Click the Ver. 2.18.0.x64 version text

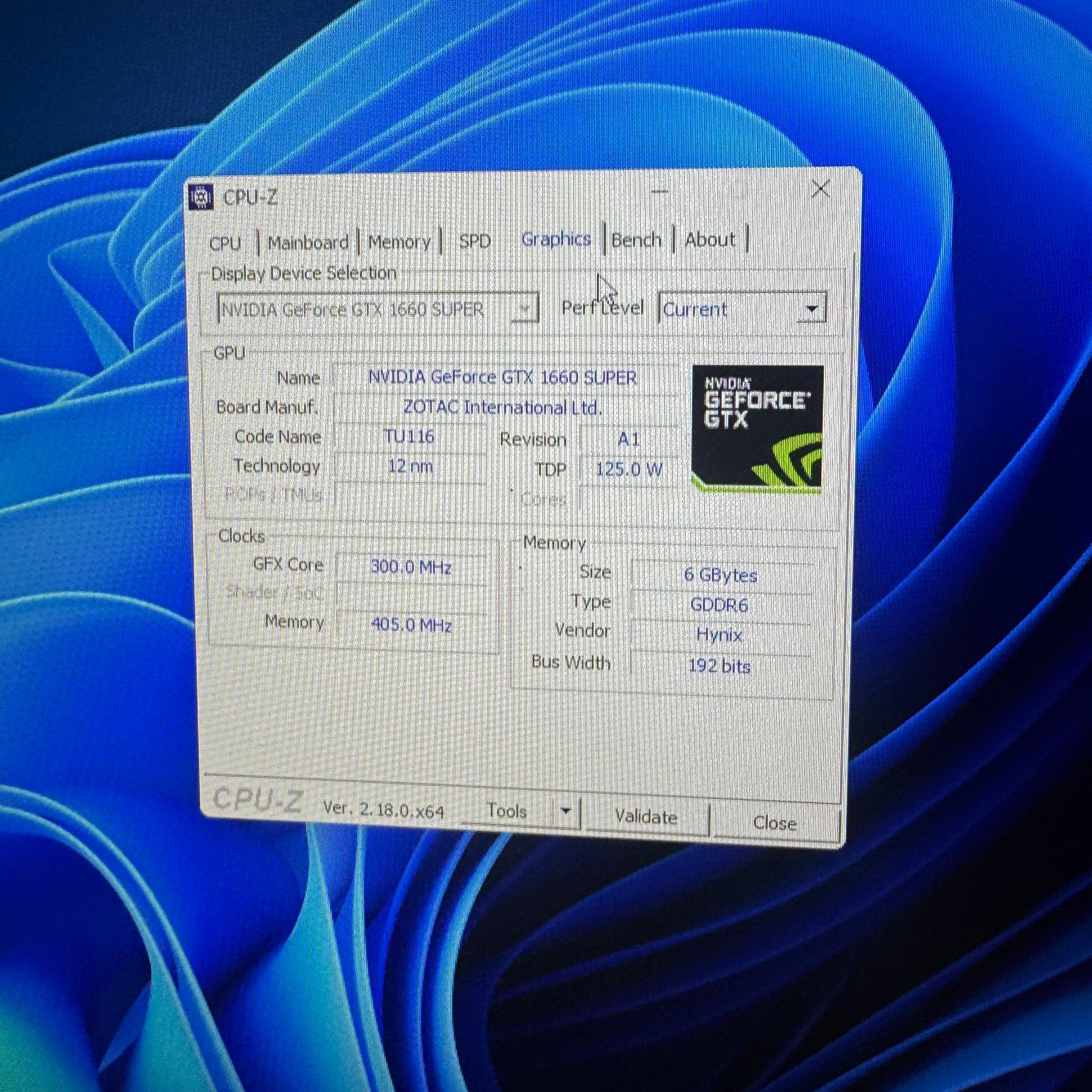pyautogui.click(x=383, y=809)
